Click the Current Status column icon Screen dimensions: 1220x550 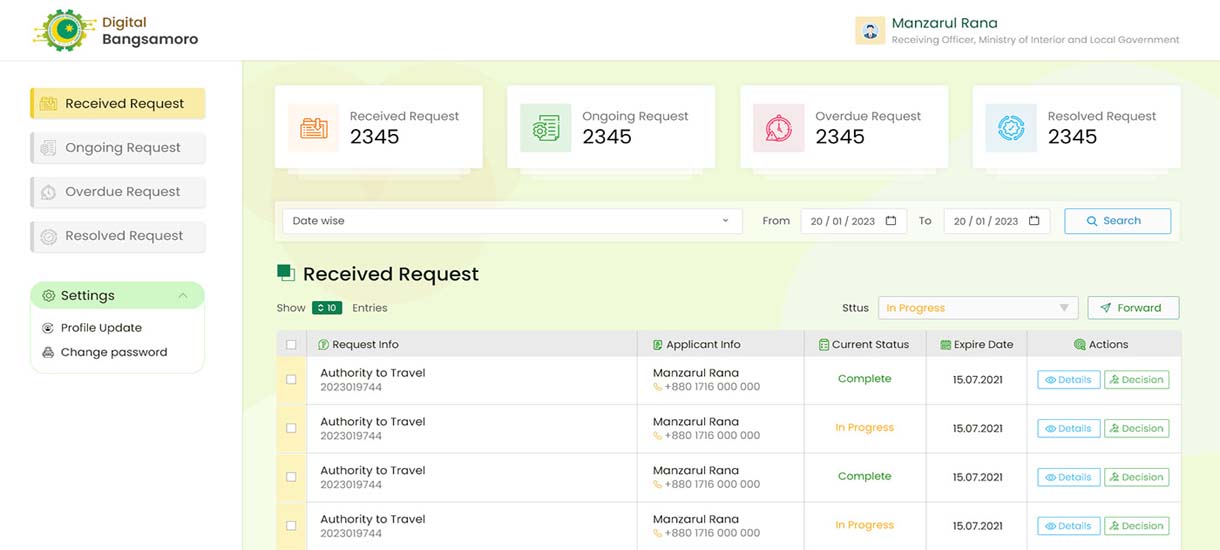pyautogui.click(x=824, y=345)
